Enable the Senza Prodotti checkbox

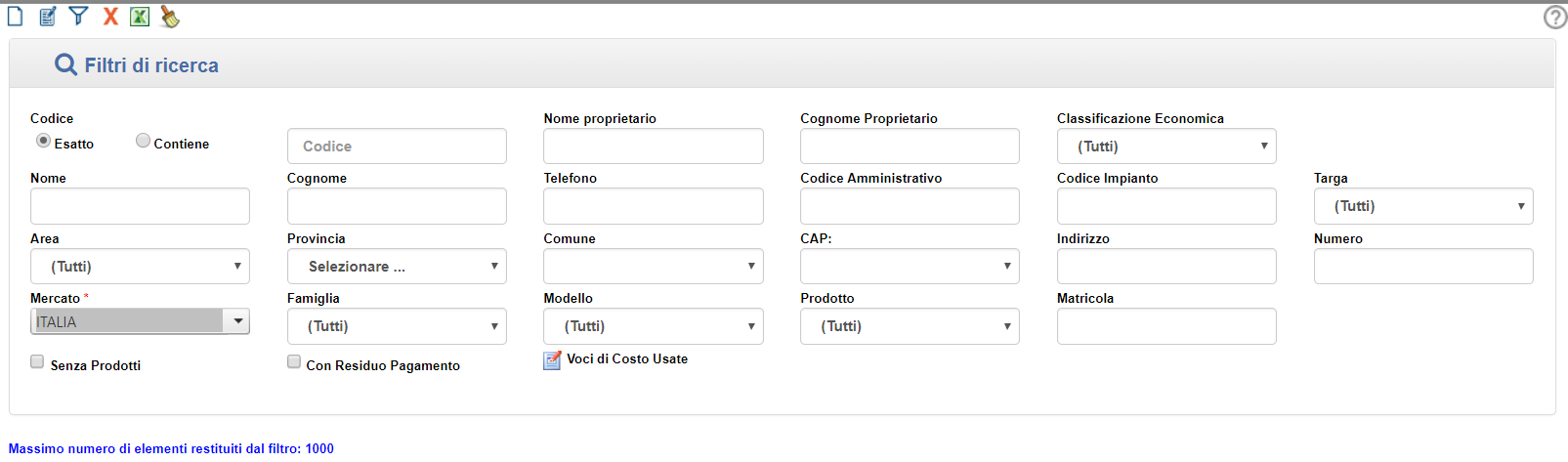point(37,361)
